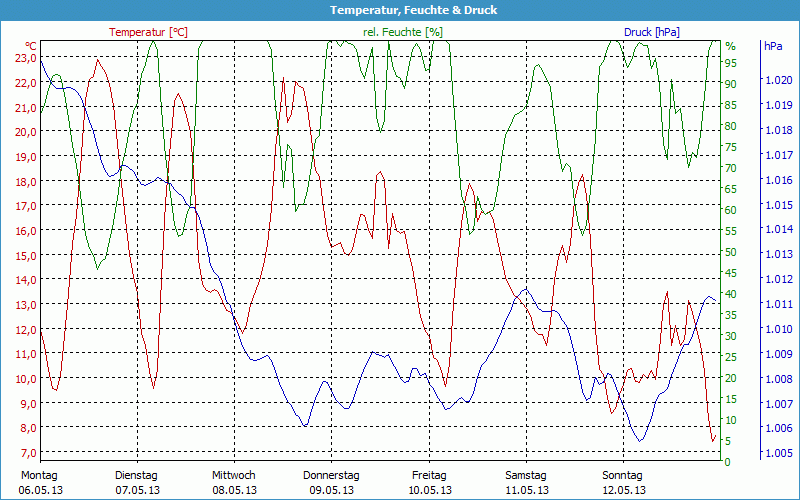Click the 50 humidity axis value

(x=731, y=252)
